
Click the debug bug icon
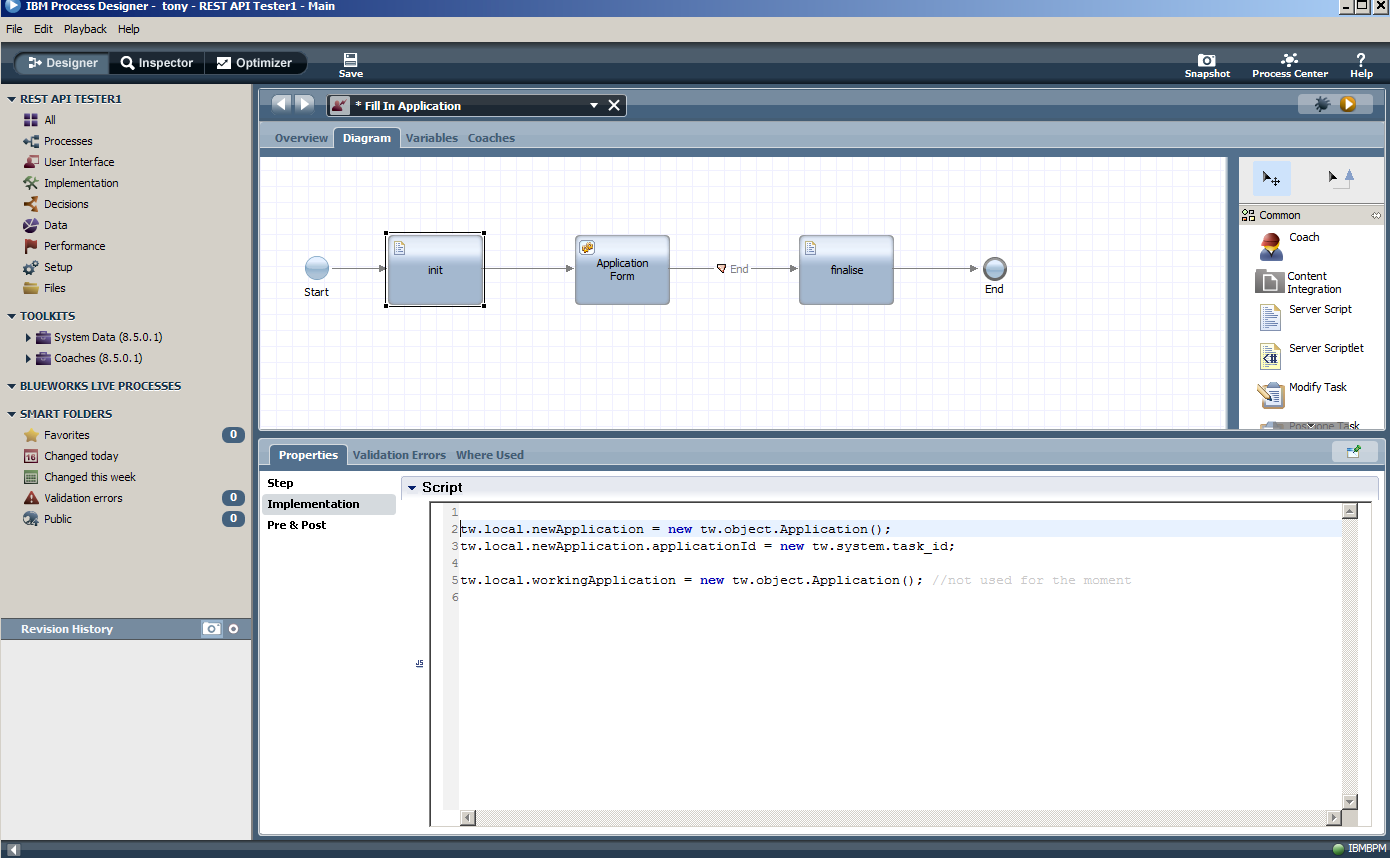point(1322,104)
